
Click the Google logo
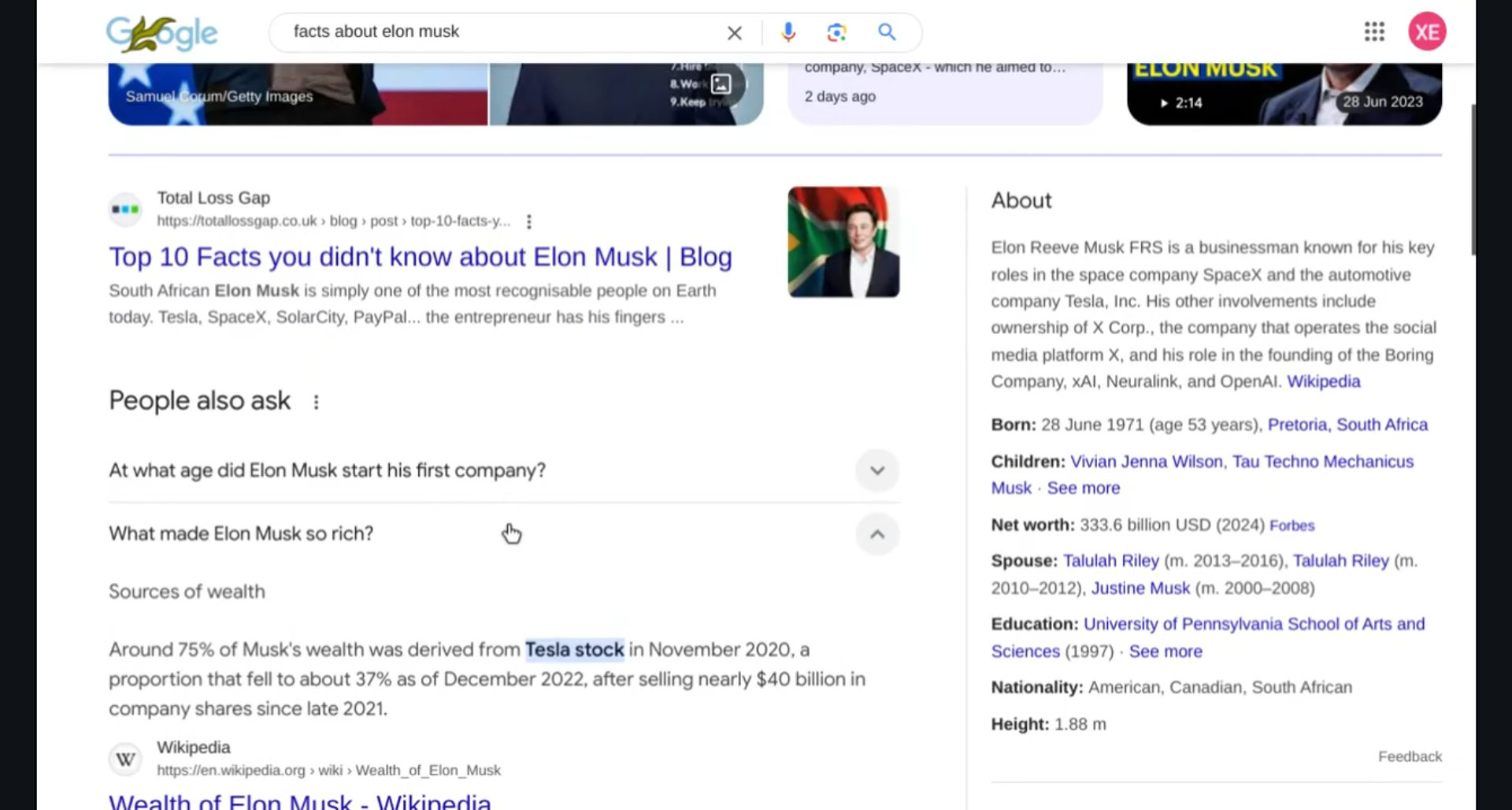click(x=161, y=33)
